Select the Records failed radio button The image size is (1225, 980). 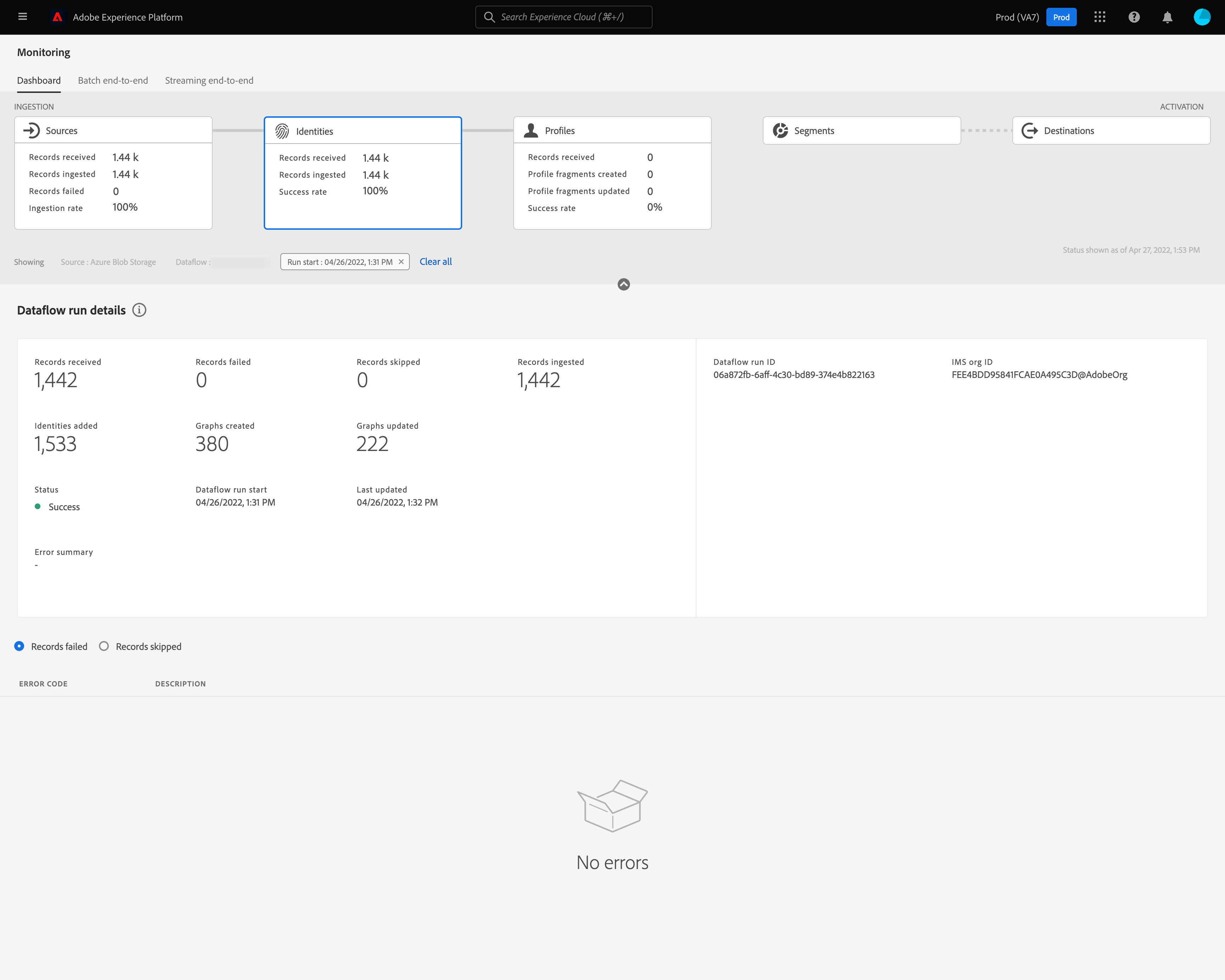19,646
